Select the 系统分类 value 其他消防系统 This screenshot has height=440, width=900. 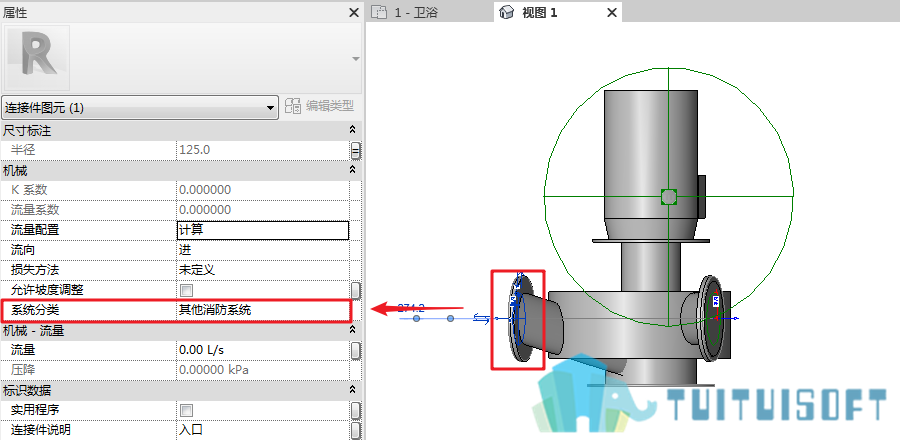coord(263,310)
